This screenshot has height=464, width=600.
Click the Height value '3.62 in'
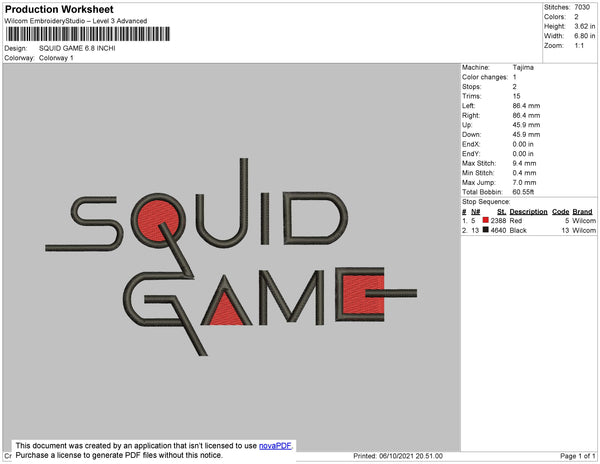[x=585, y=26]
